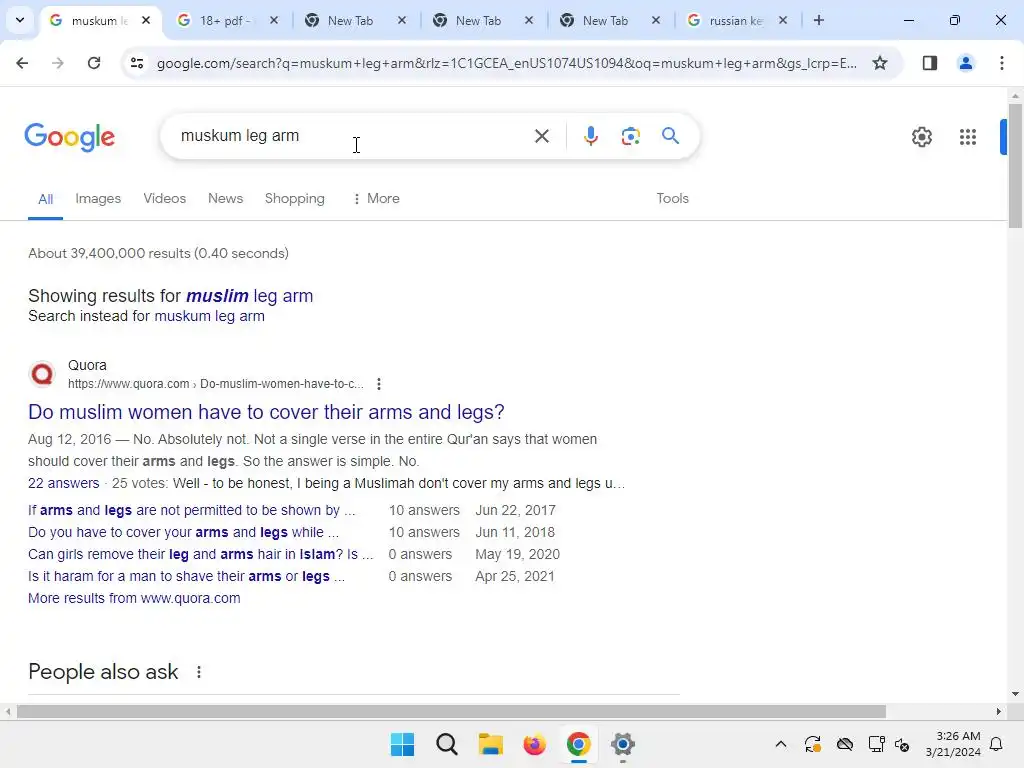The width and height of the screenshot is (1024, 768).
Task: Select the All results tab
Action: (45, 199)
